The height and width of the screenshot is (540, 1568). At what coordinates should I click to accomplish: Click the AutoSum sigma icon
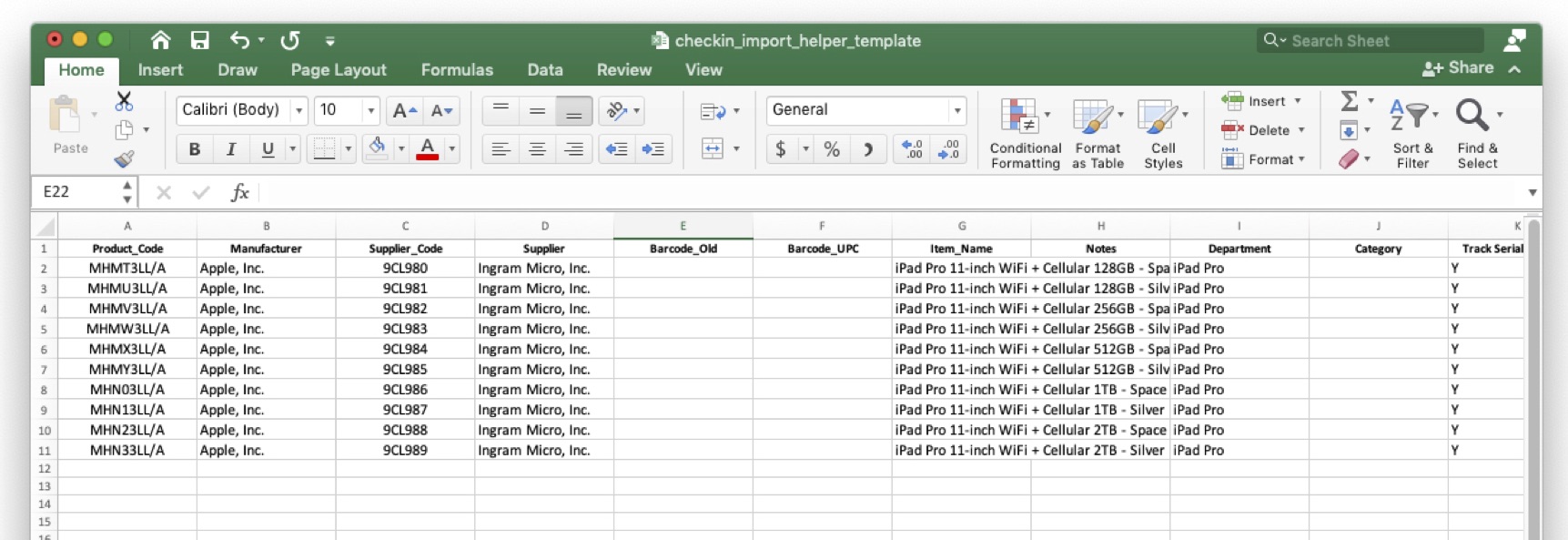(x=1350, y=101)
